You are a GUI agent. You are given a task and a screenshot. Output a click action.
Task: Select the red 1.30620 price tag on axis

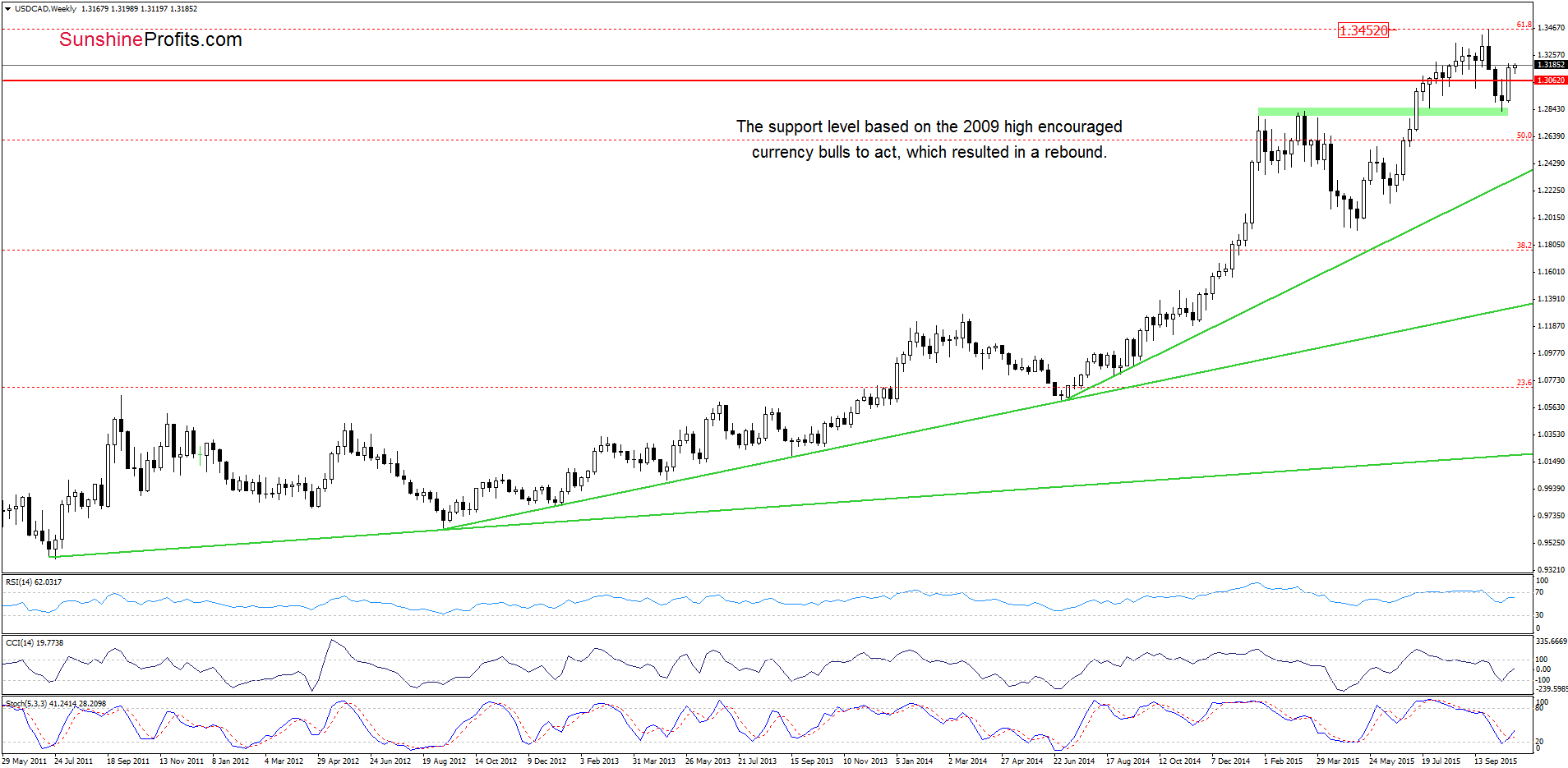click(1551, 80)
